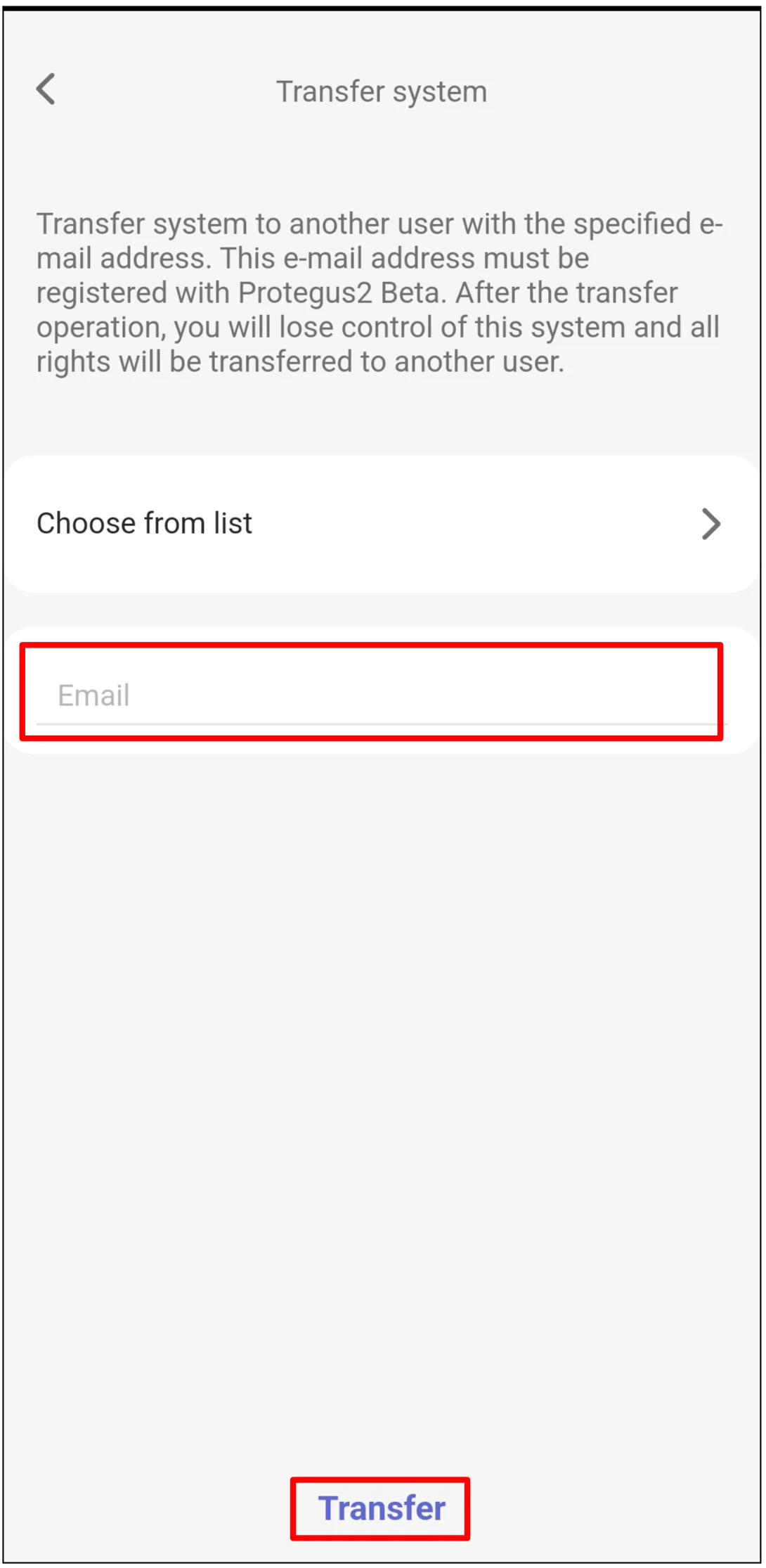Focus the Email input field
Viewport: 766px width, 1568px height.
tap(379, 695)
